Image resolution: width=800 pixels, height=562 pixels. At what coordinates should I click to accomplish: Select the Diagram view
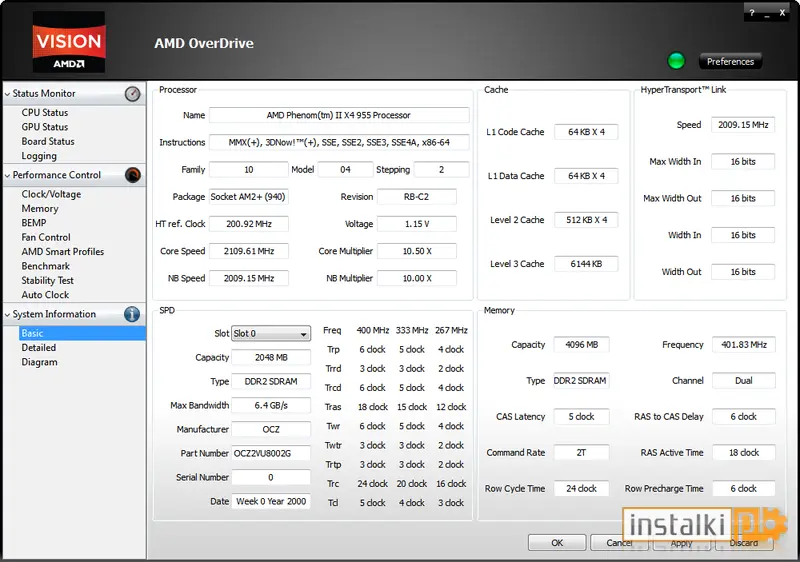(x=39, y=362)
